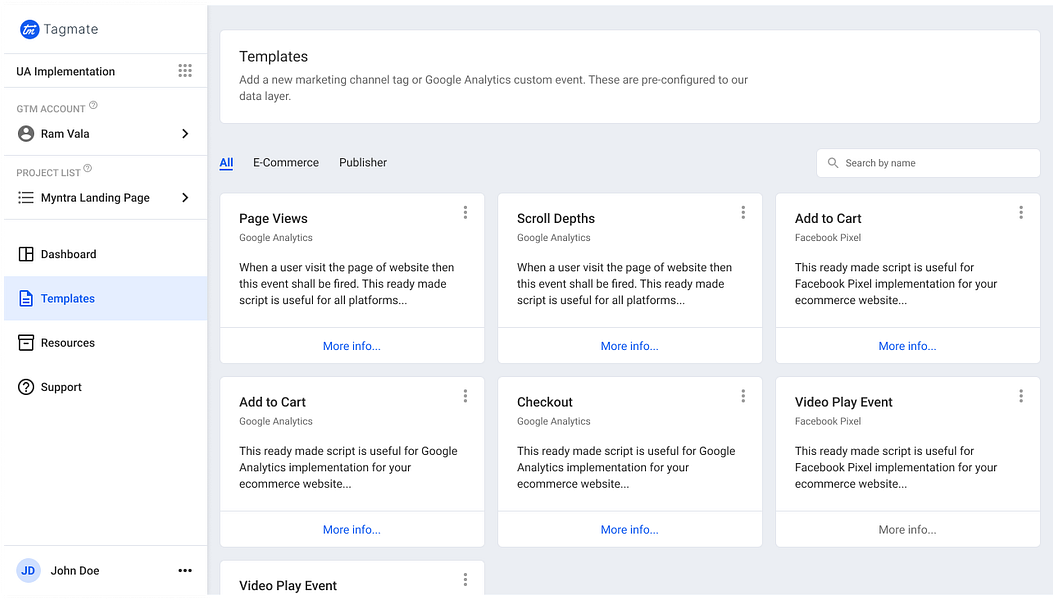Click the John Doe user name

(75, 570)
